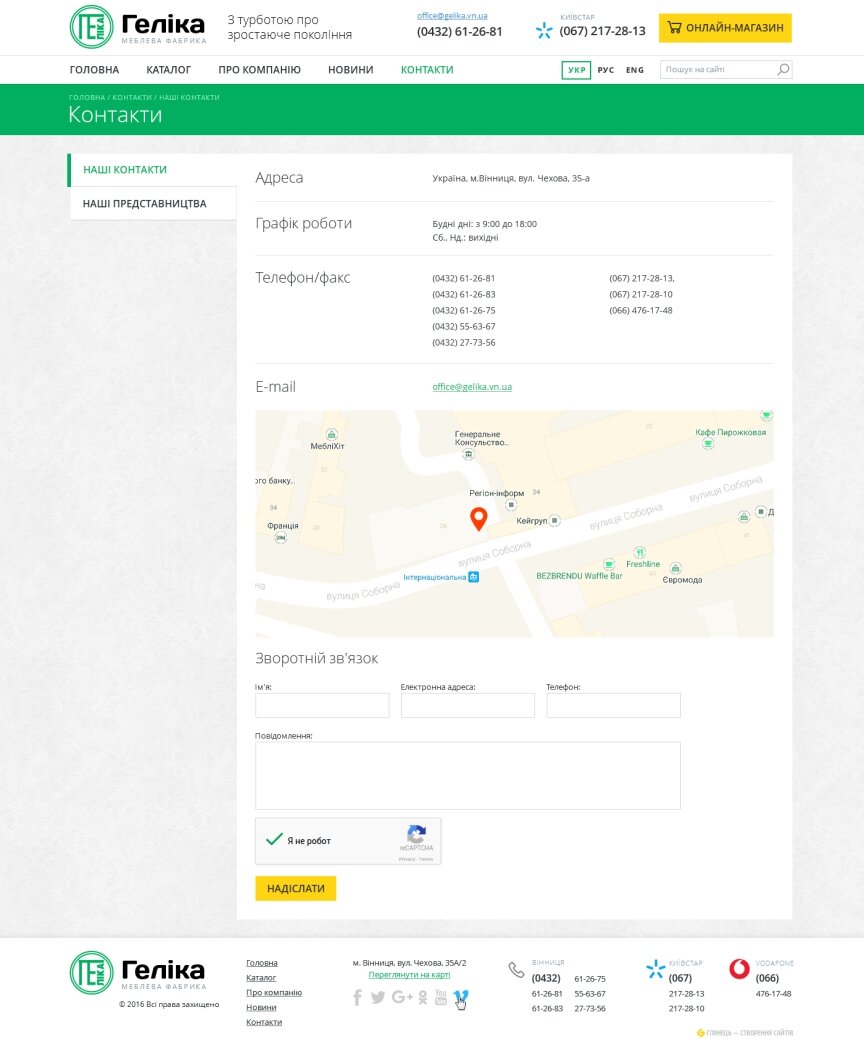The height and width of the screenshot is (1044, 864).
Task: Click into the Електронна адреса input field
Action: (468, 705)
